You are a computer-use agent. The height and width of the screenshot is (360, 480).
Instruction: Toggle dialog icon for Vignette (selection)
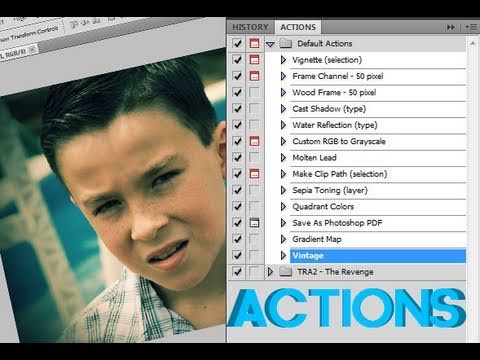pos(254,60)
